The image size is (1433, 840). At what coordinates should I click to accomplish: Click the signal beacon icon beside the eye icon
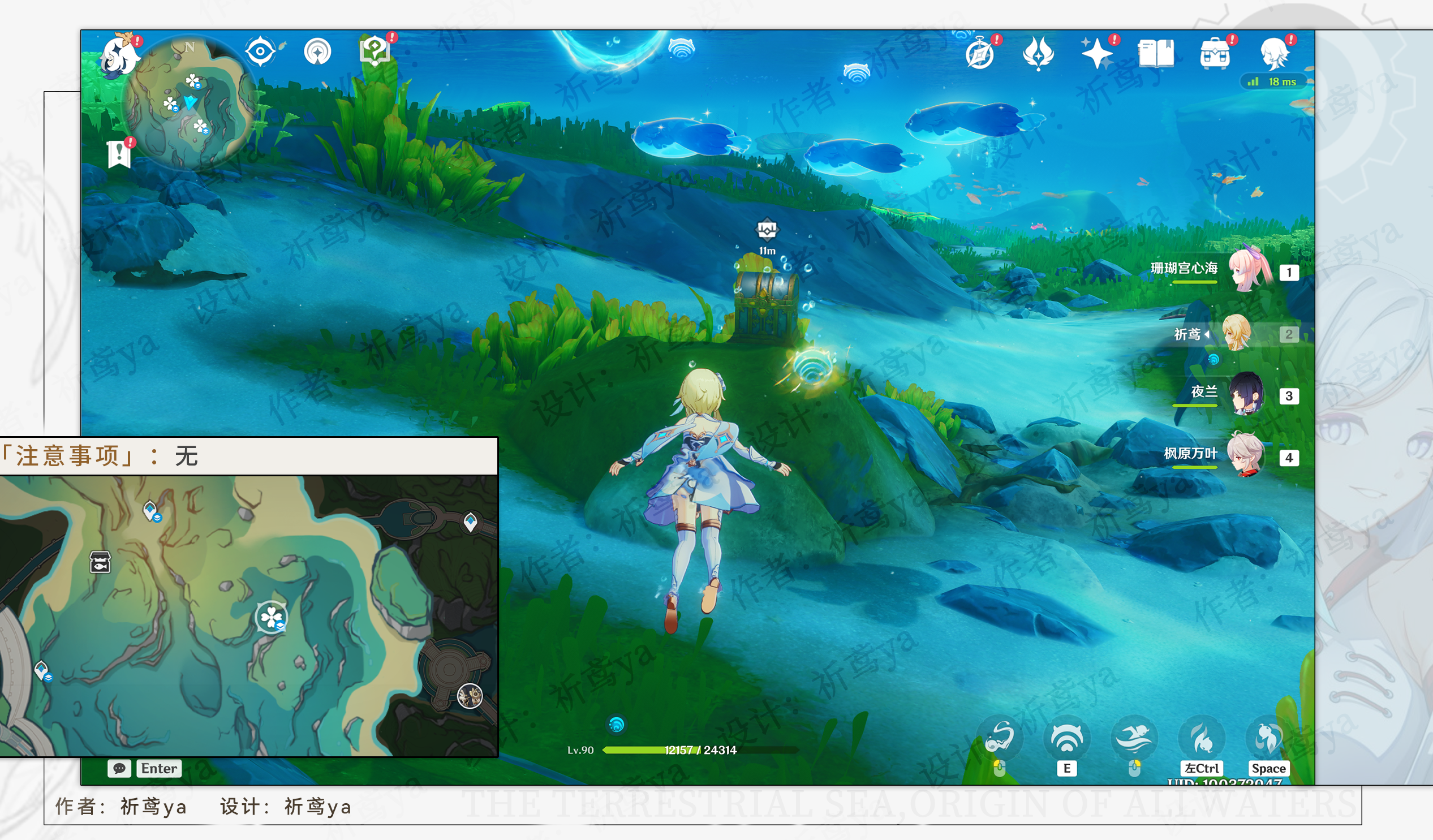[317, 51]
